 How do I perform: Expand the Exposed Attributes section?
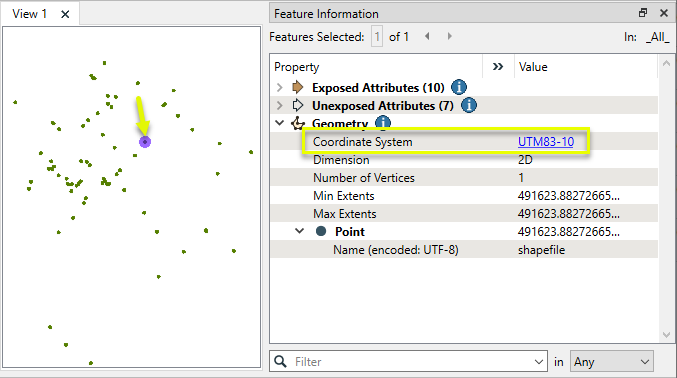point(280,87)
